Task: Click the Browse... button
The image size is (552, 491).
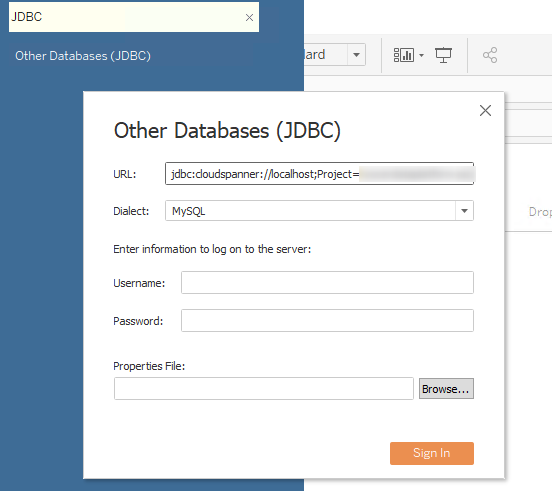Action: click(x=446, y=389)
